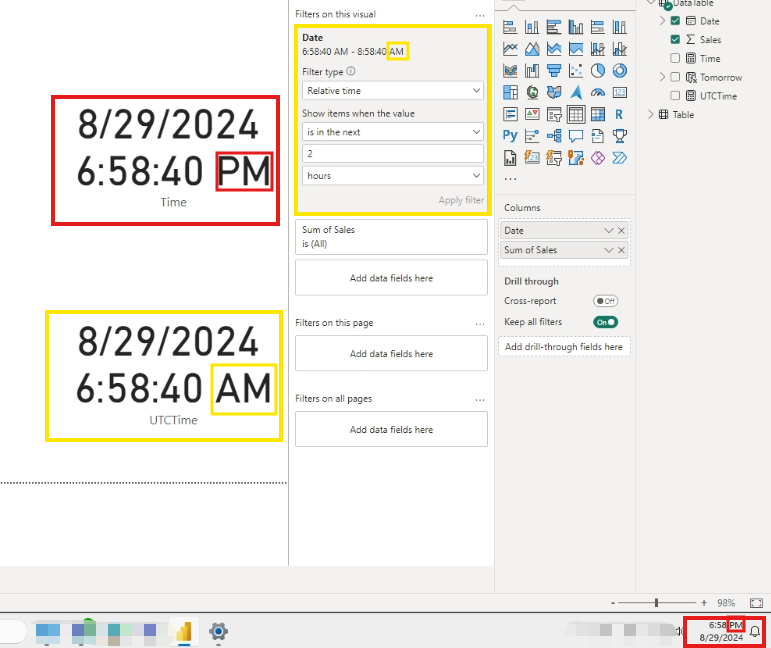Turn on Cross-report toggle
Image resolution: width=771 pixels, height=648 pixels.
point(605,301)
